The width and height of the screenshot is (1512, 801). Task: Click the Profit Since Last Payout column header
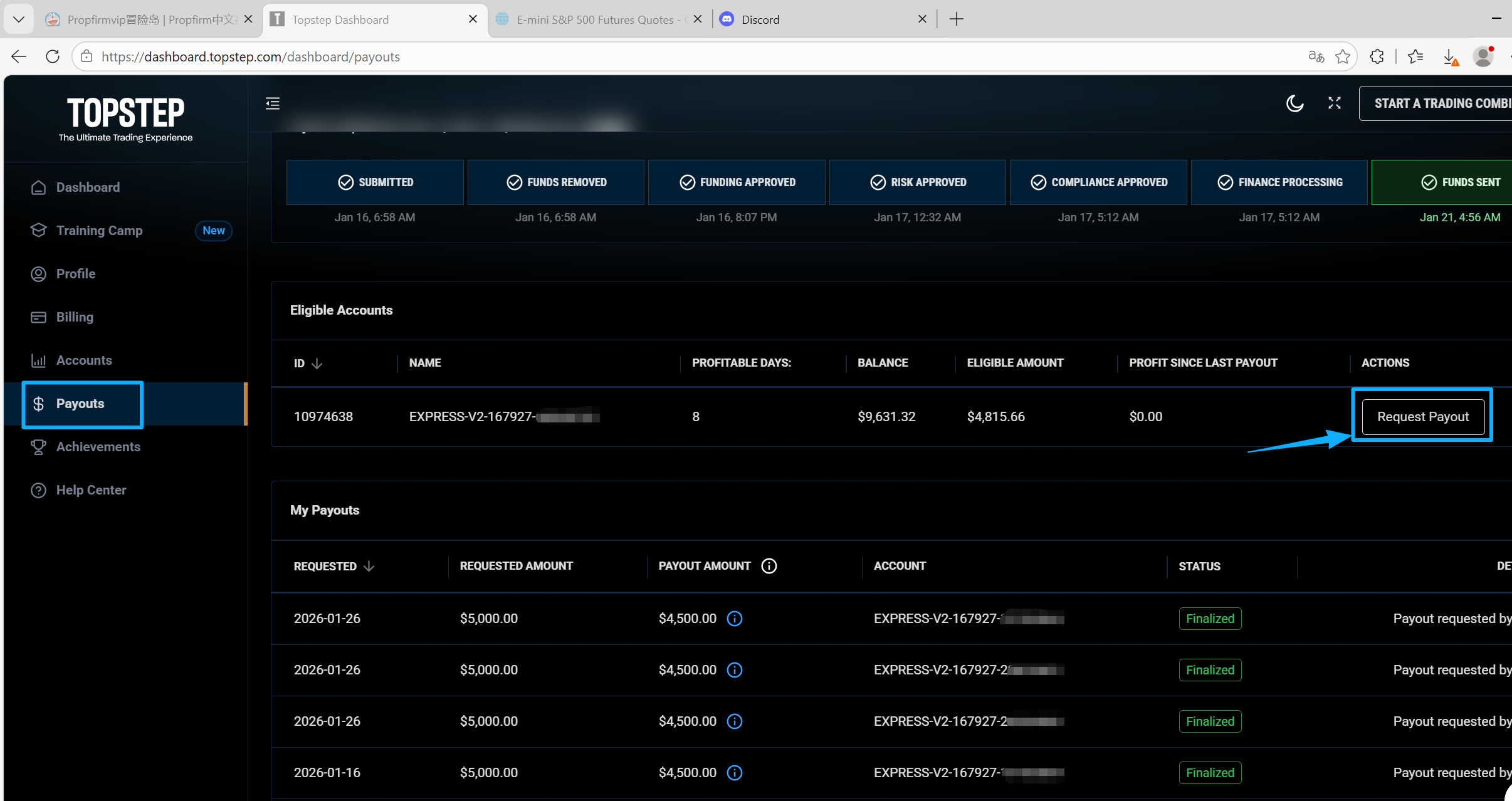[x=1203, y=363]
